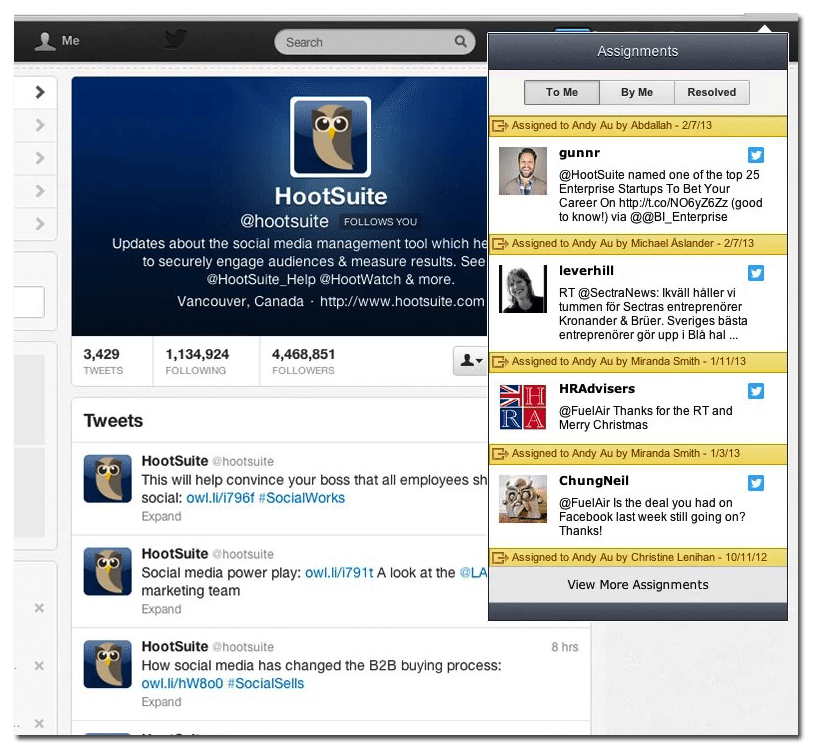Open the HootSuite owl profile picture
Viewport: 815px width, 751px height.
[330, 137]
